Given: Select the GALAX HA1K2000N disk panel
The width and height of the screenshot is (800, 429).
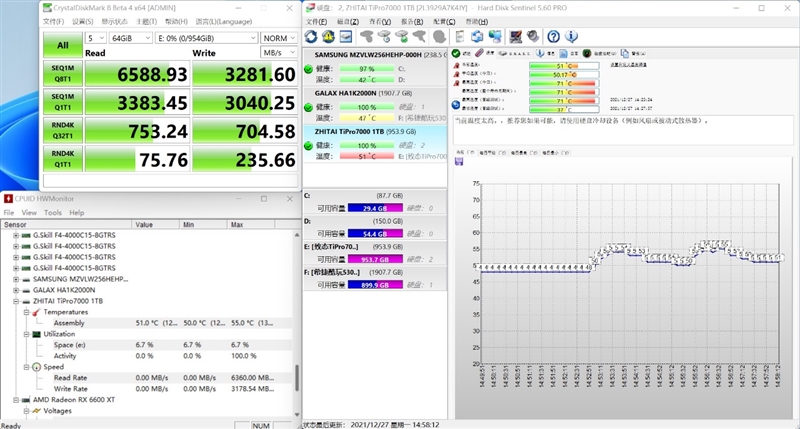Looking at the screenshot, I should [x=375, y=106].
